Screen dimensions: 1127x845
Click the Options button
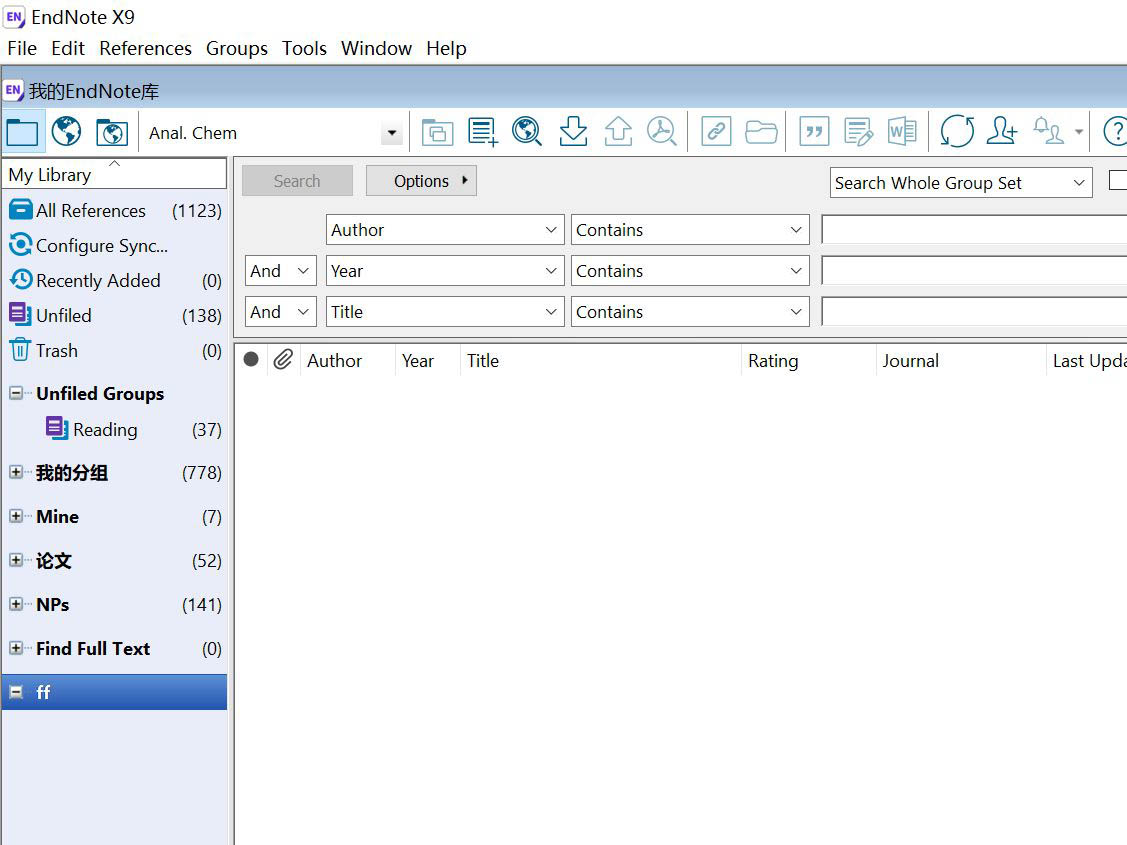pyautogui.click(x=421, y=181)
